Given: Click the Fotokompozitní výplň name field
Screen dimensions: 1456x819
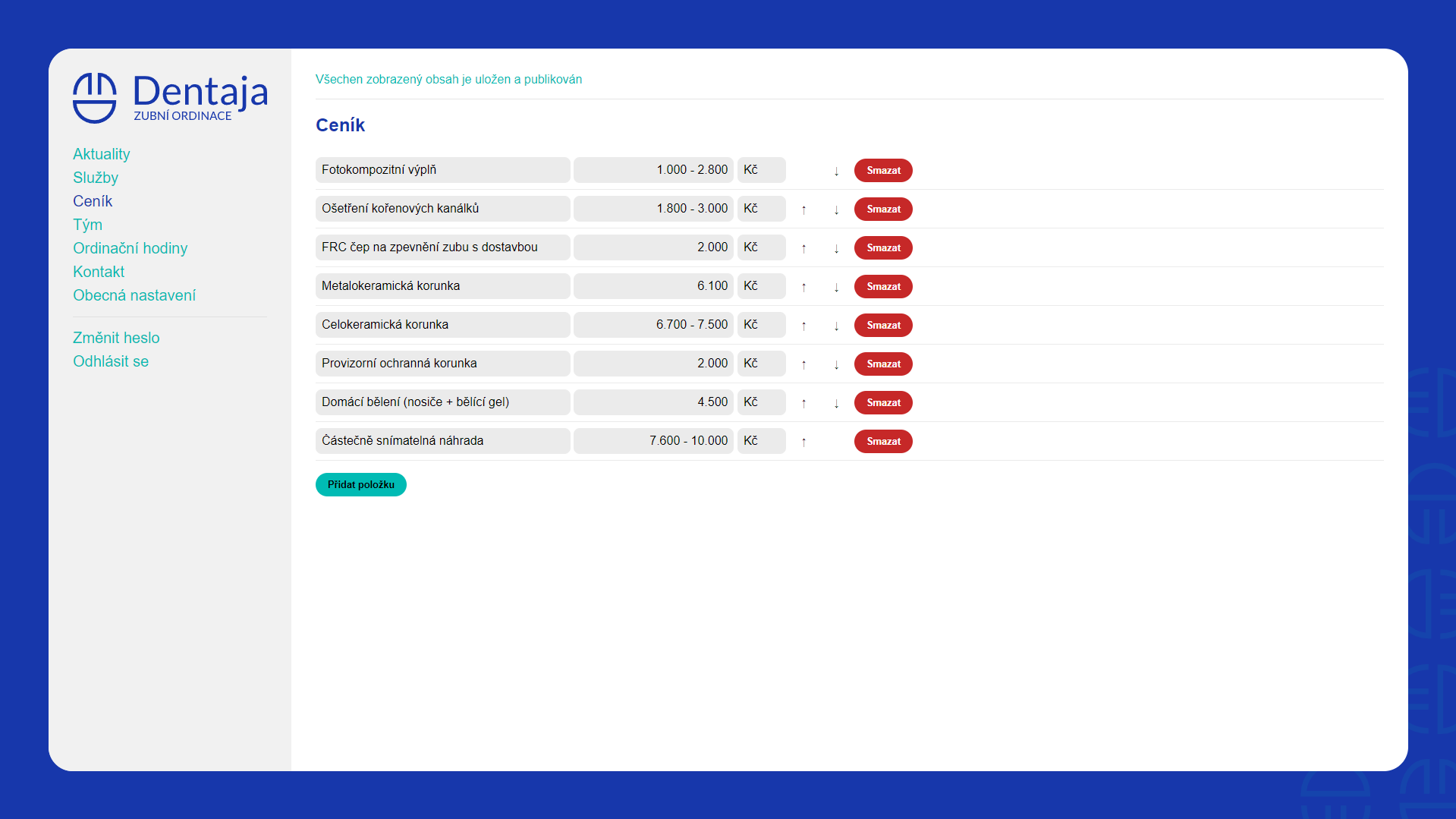Looking at the screenshot, I should point(442,170).
